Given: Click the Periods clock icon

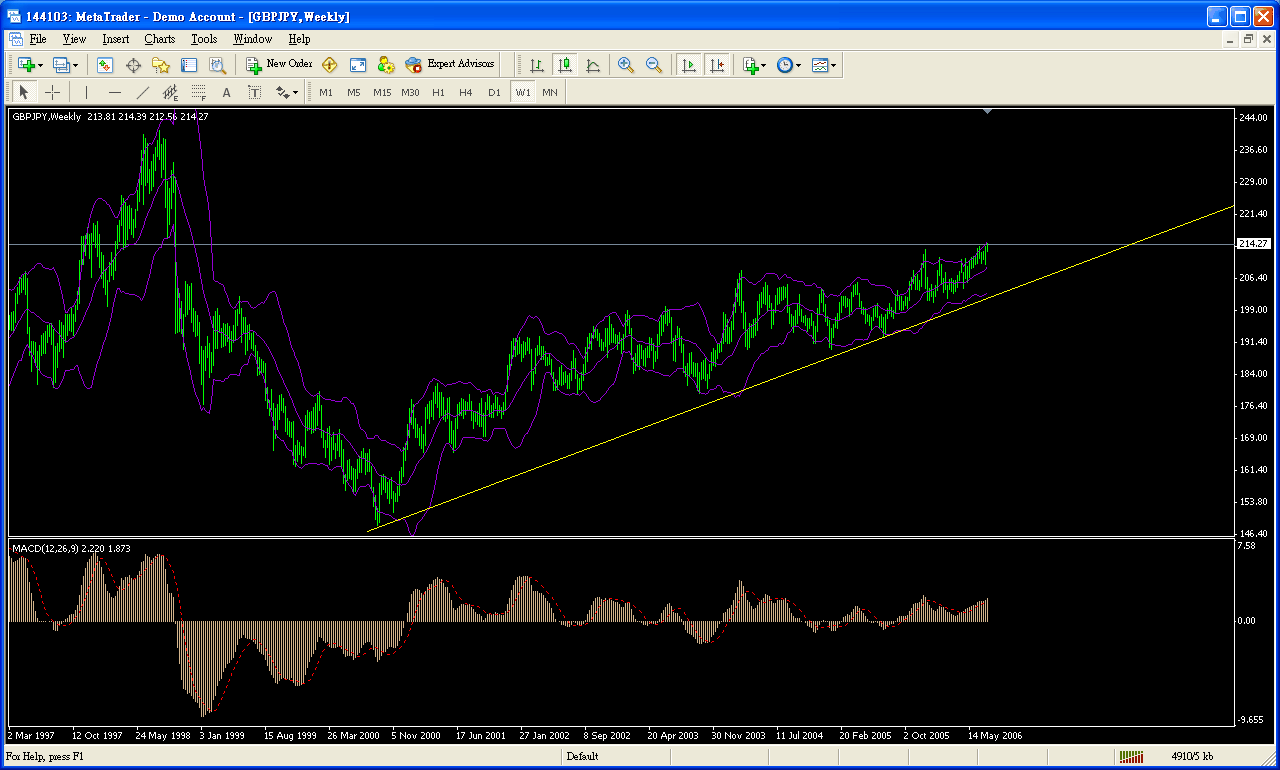Looking at the screenshot, I should (785, 64).
